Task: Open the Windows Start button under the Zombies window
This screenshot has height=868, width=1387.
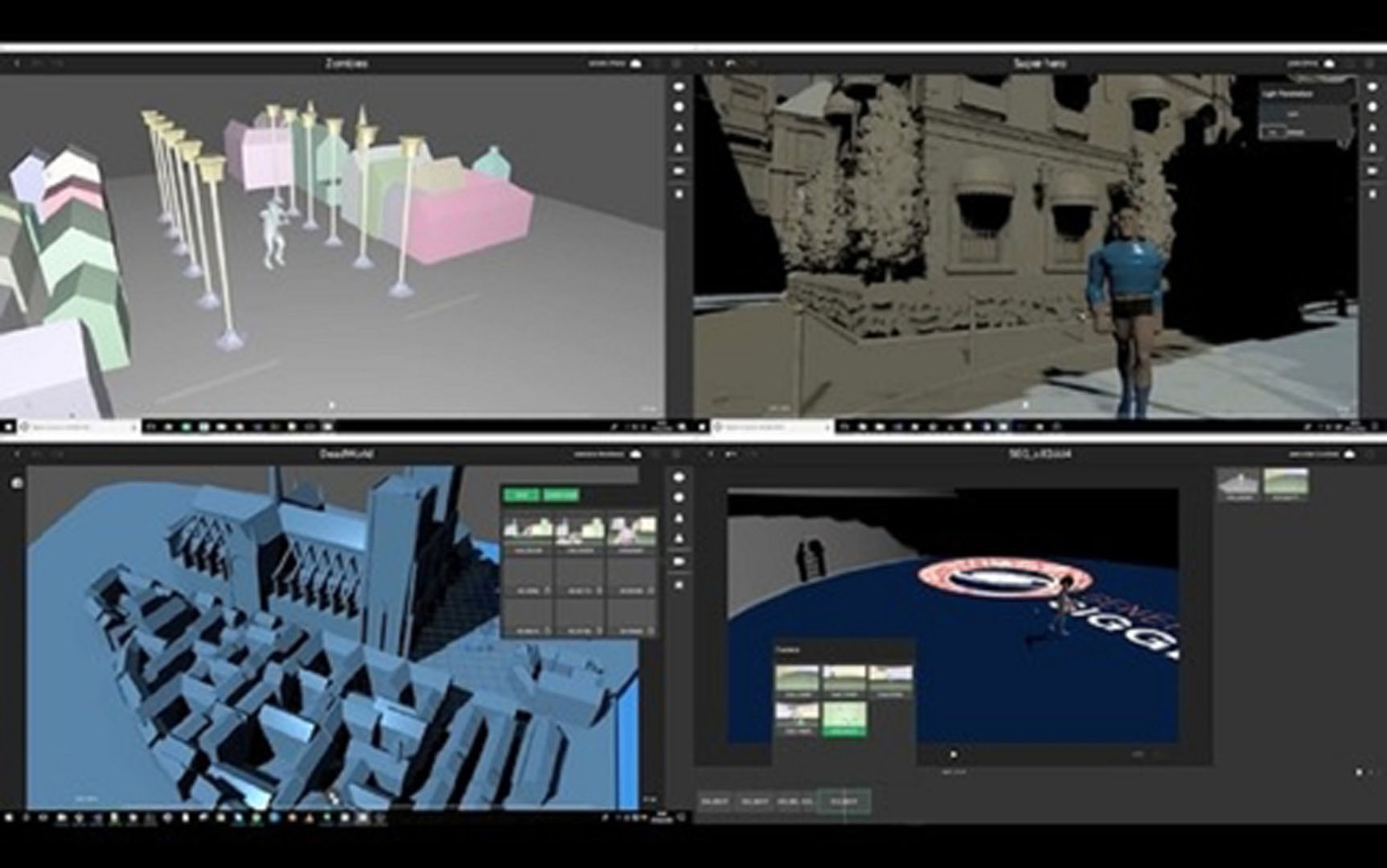Action: (8, 427)
